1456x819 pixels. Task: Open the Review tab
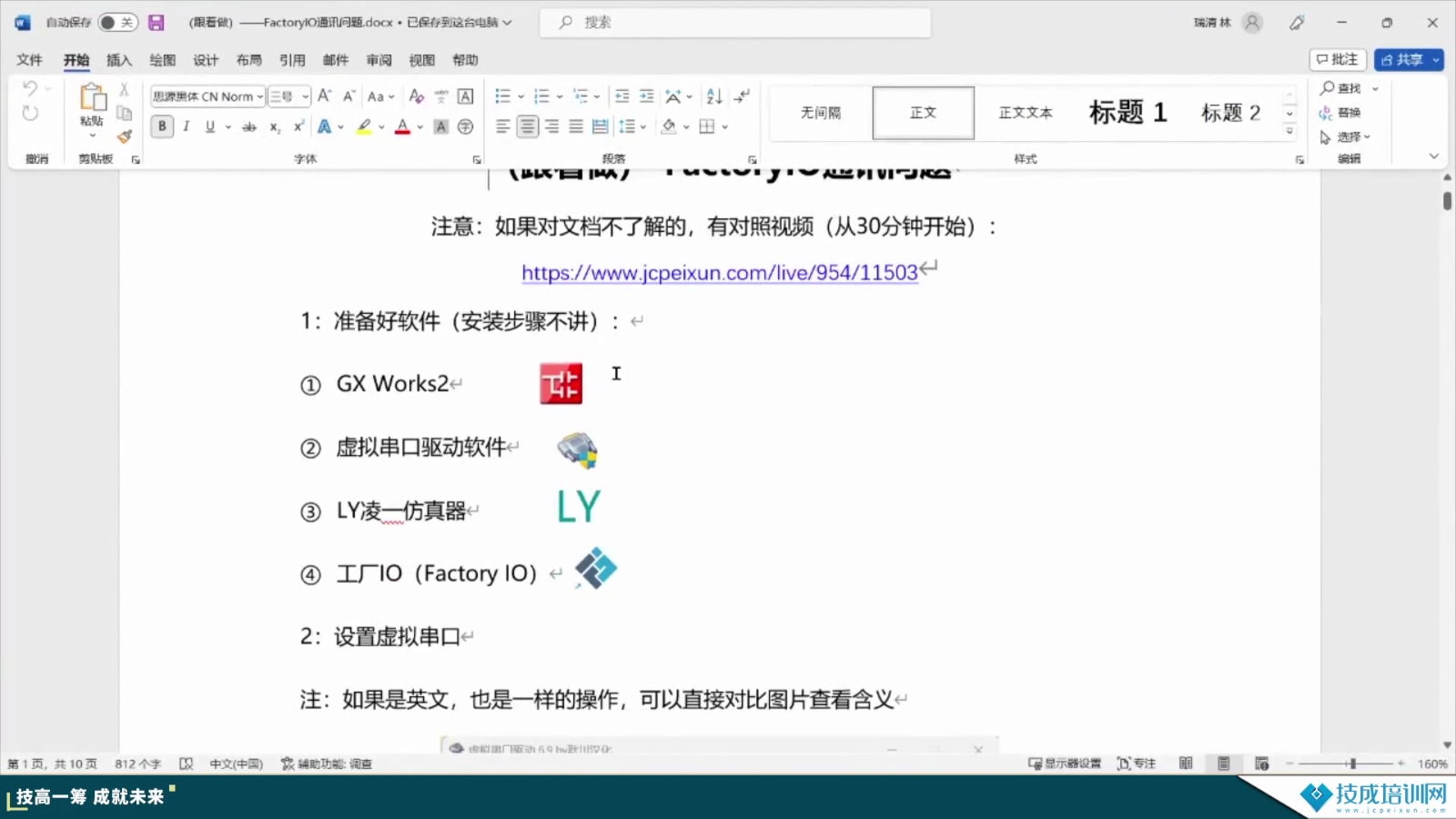379,60
